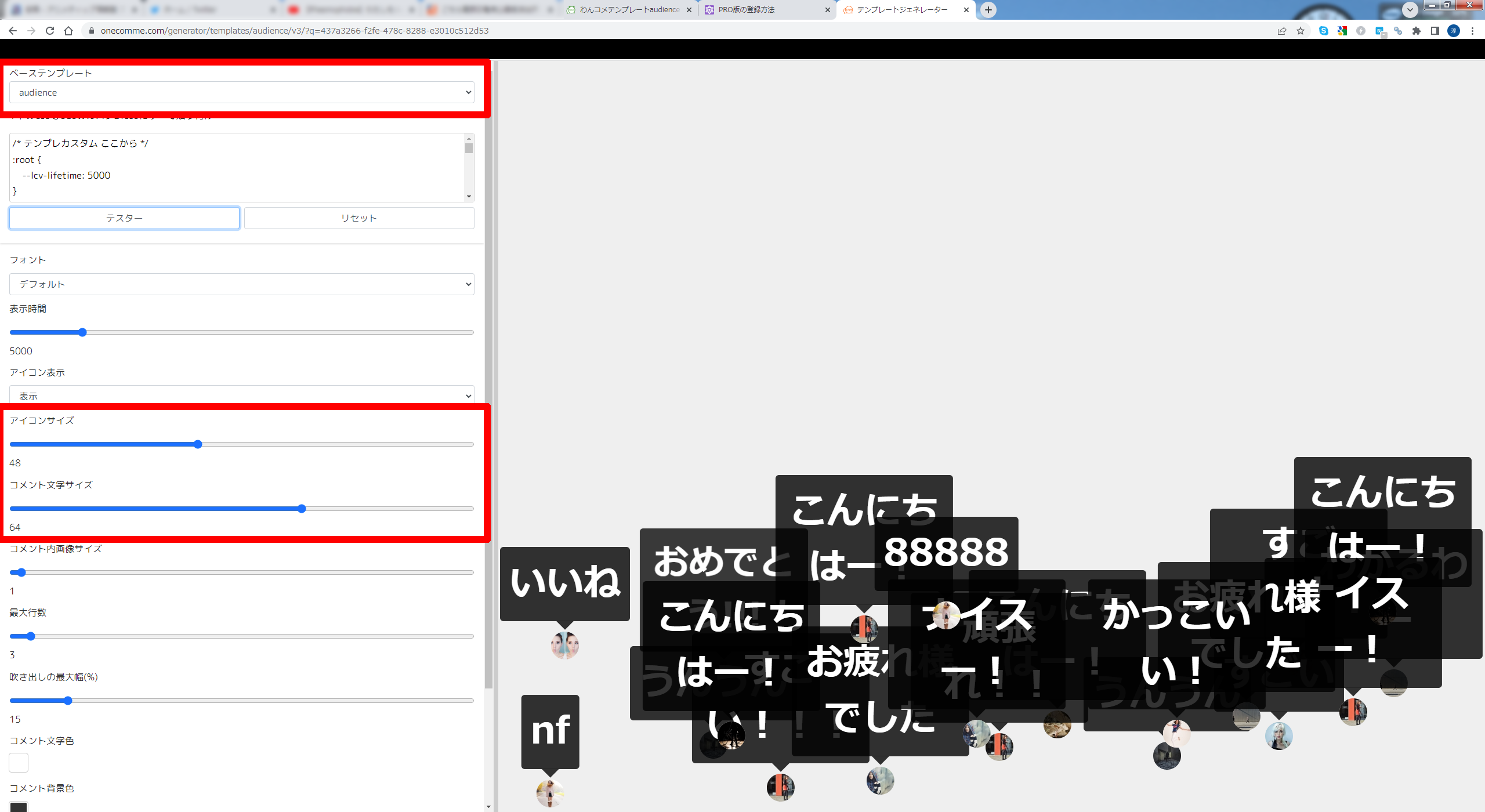Adjust the 表示時間 slider
This screenshot has height=812, width=1485.
(241, 332)
